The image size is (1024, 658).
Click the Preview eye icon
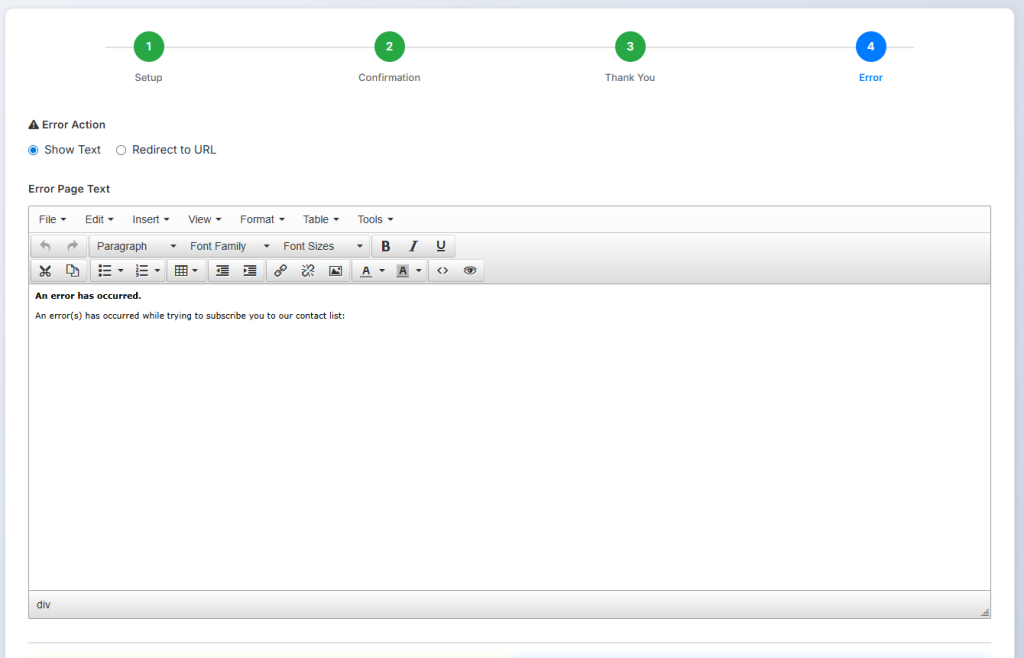click(x=470, y=271)
